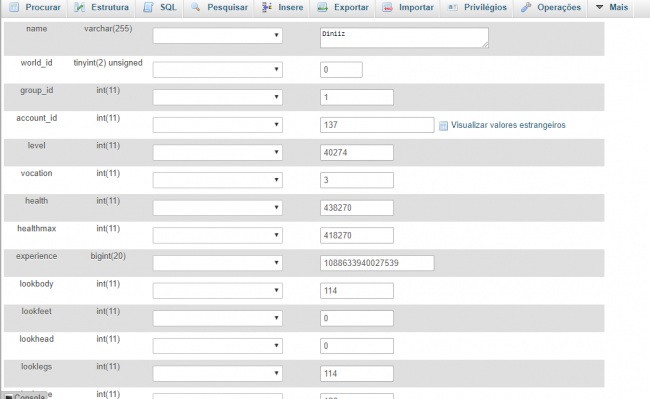
Task: Click Visualizar valores estrangeiros link
Action: tap(508, 125)
